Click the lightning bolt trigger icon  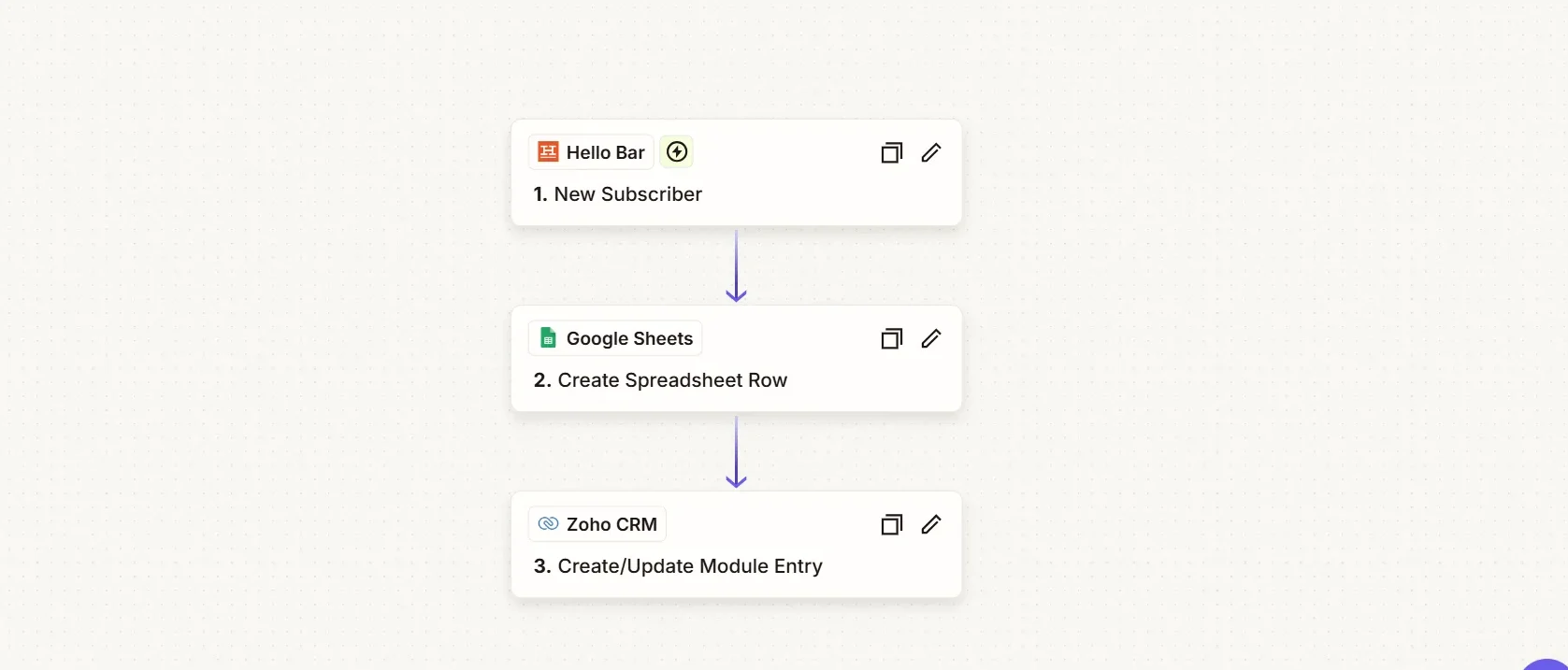click(677, 152)
